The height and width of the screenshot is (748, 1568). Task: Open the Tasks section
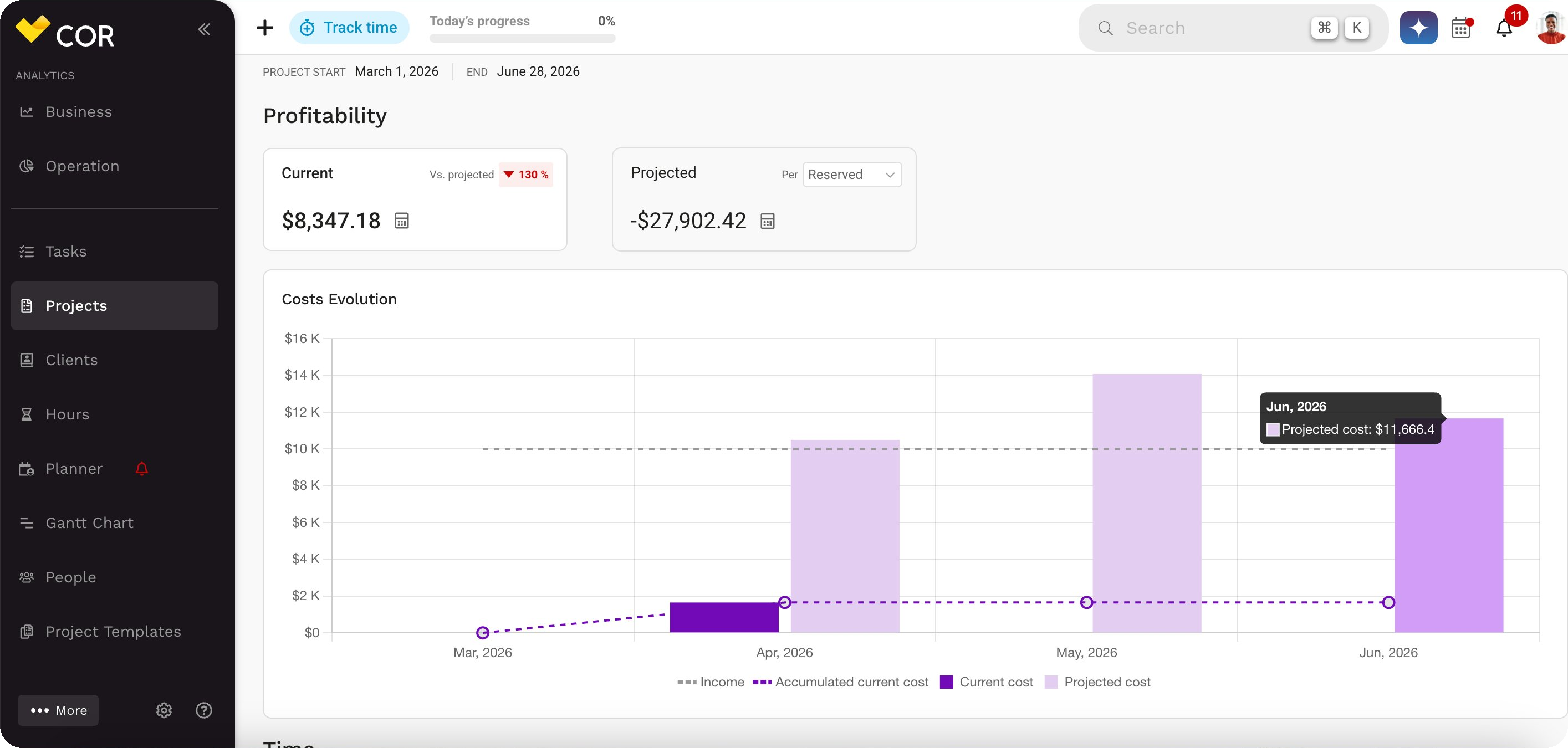[x=114, y=252]
